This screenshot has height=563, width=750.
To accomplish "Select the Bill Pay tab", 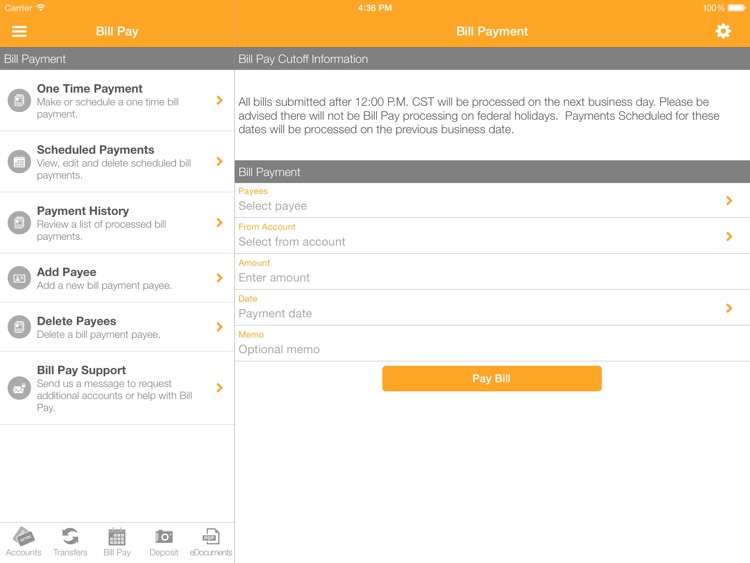I will click(117, 542).
